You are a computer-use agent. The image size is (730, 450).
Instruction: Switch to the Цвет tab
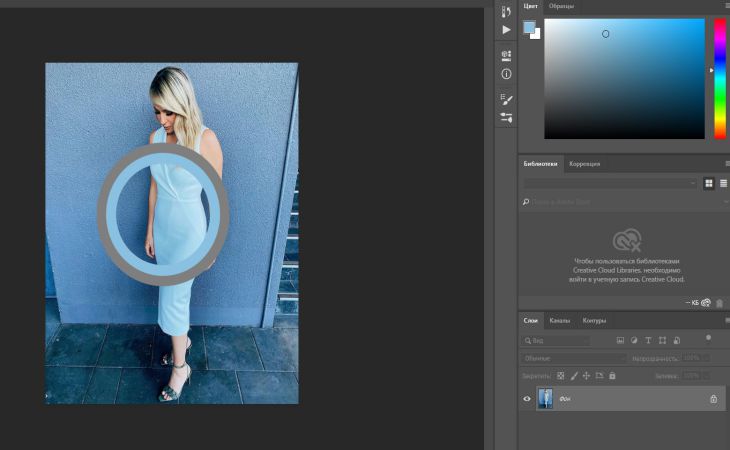[530, 6]
